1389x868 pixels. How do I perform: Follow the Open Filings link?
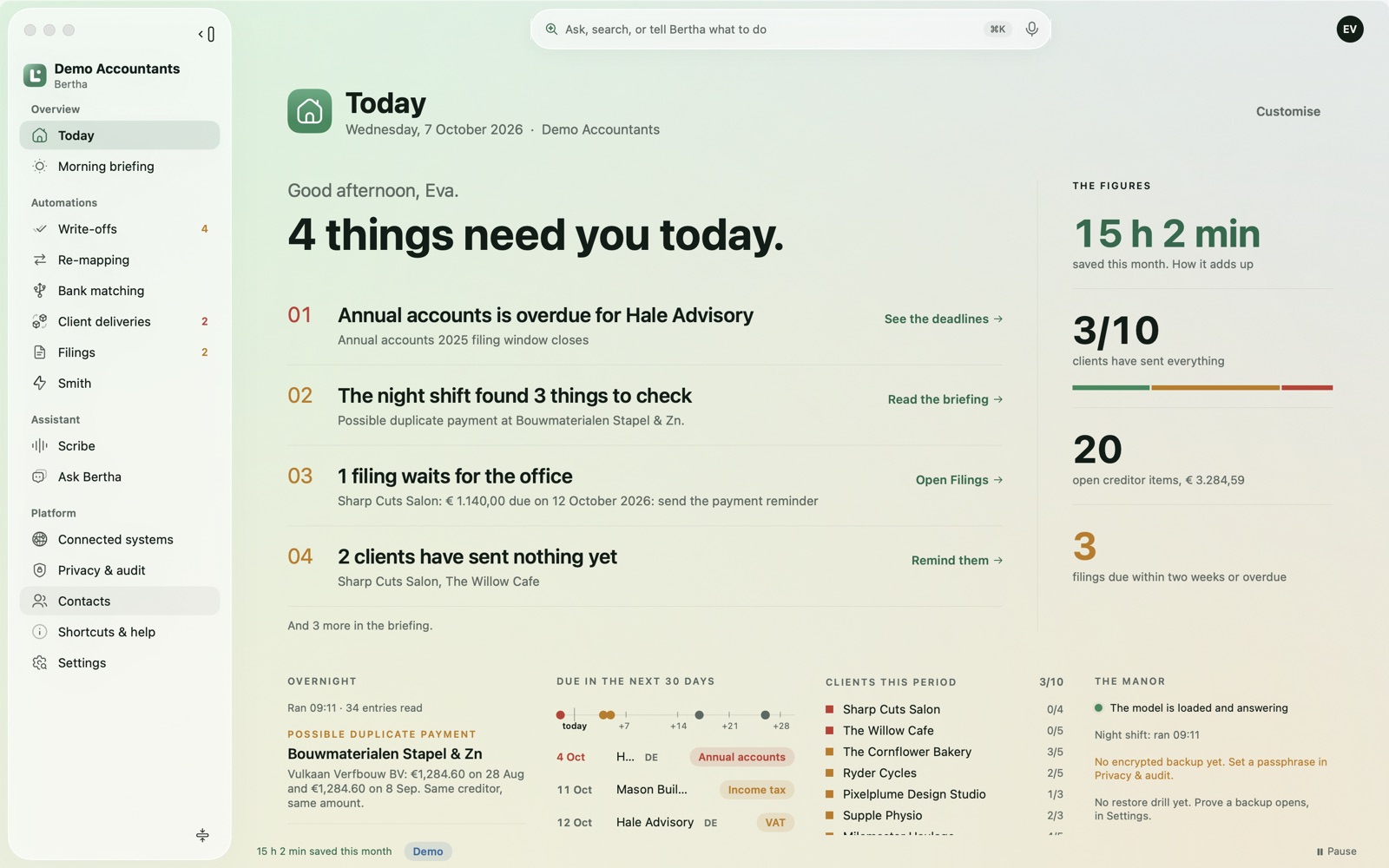pyautogui.click(x=959, y=480)
